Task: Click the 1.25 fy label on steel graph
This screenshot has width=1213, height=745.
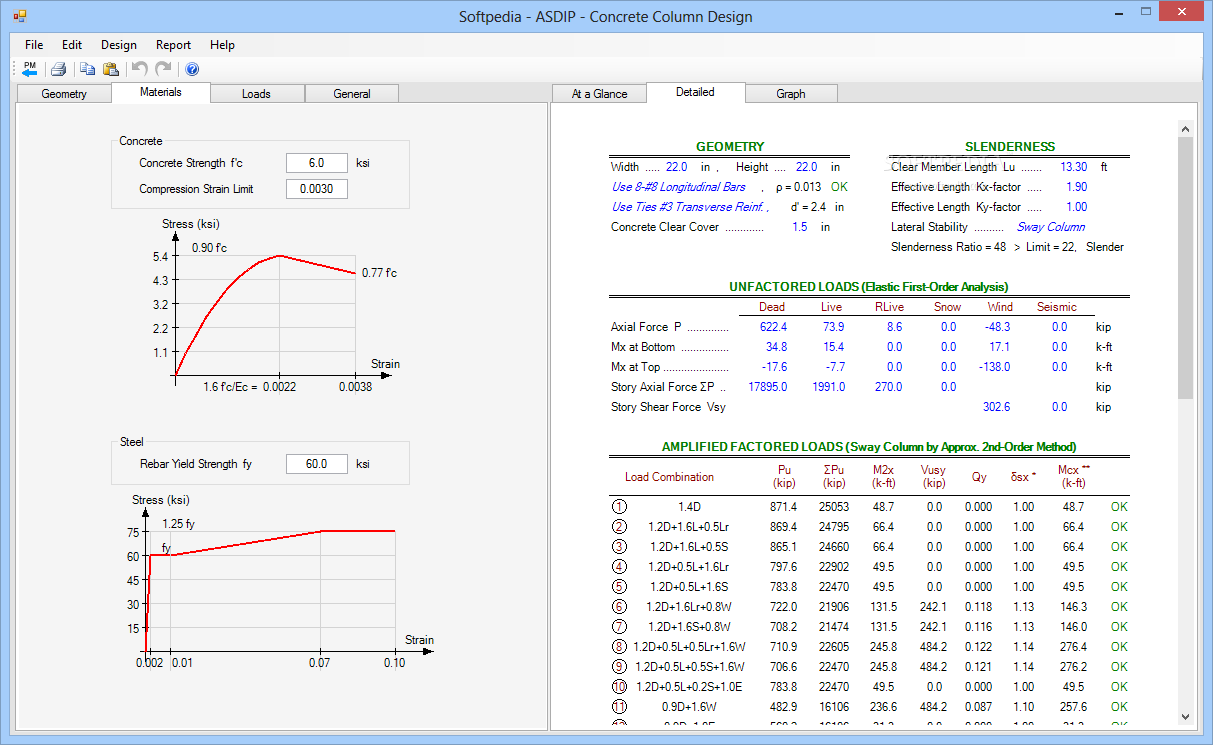Action: pos(178,524)
